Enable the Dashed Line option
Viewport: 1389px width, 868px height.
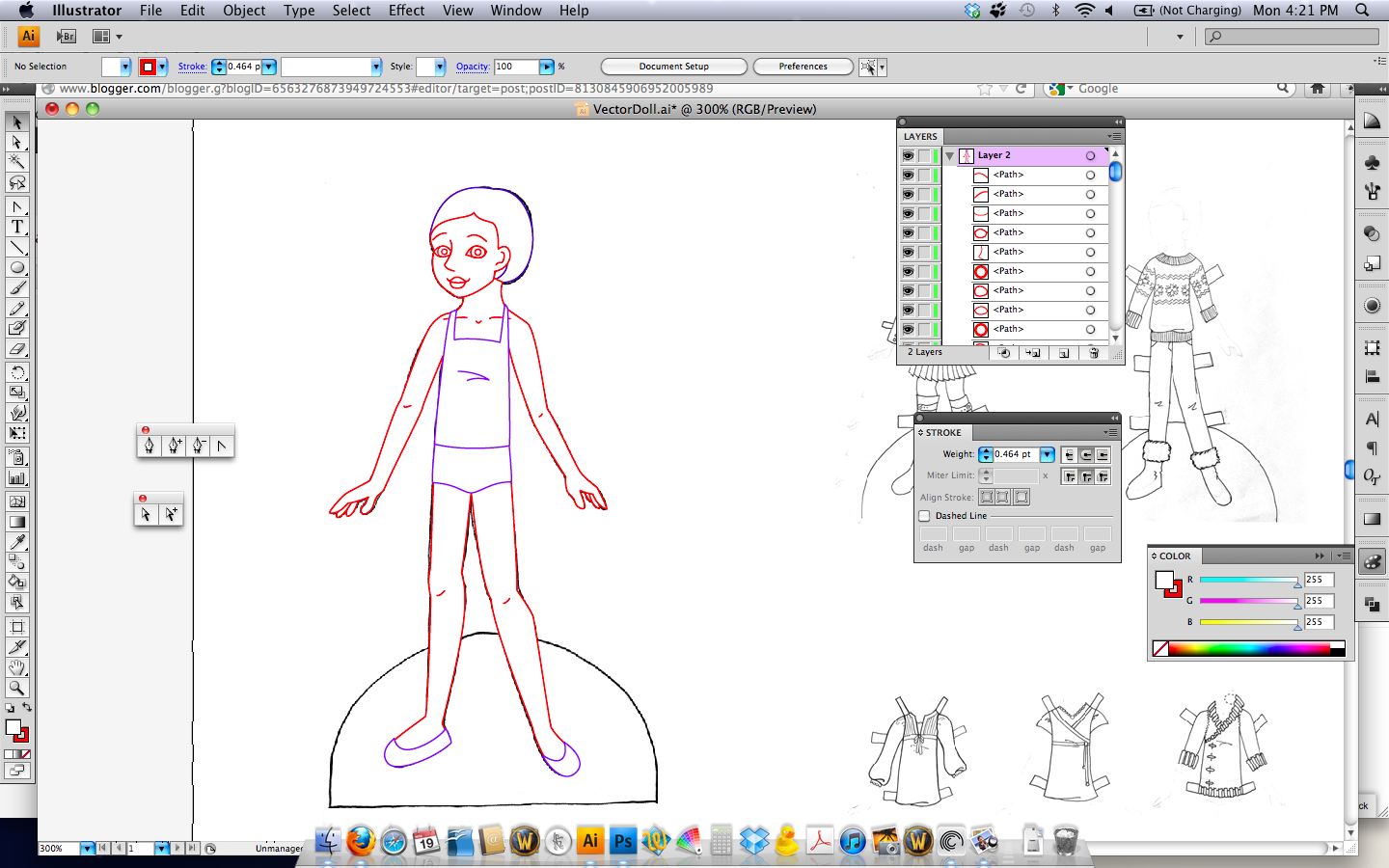(924, 516)
